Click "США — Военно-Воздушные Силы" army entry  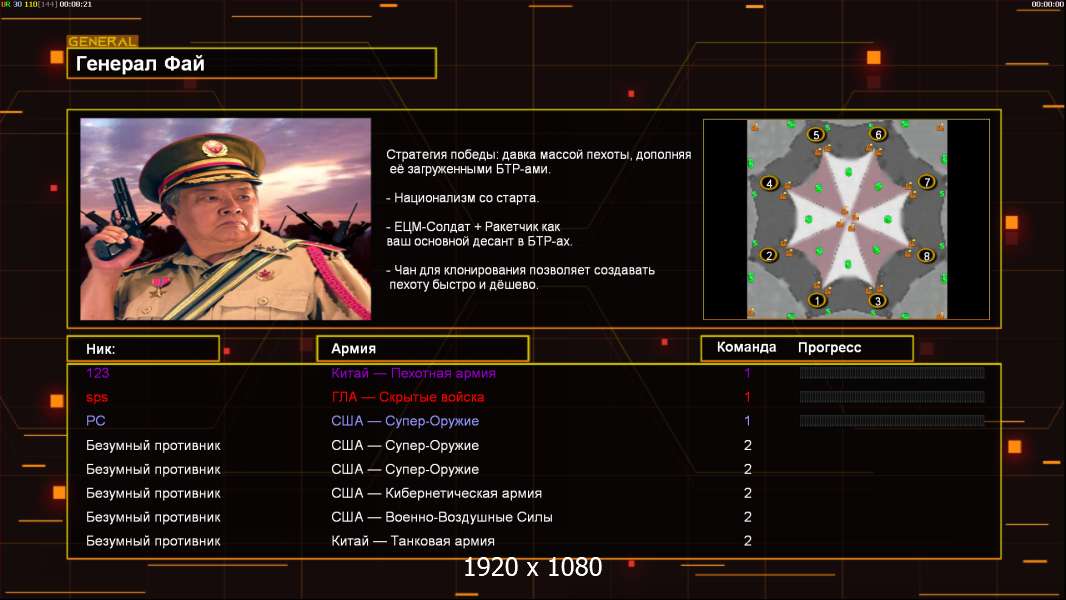[x=442, y=517]
